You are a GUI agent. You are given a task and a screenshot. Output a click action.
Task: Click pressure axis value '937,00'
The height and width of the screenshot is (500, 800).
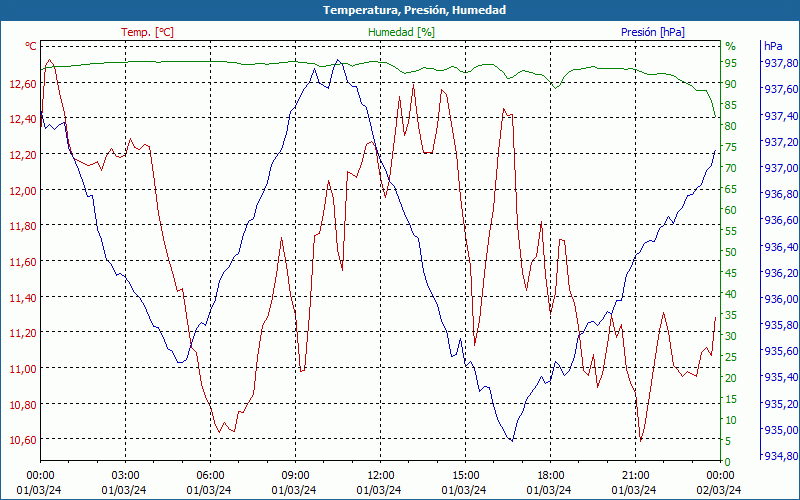point(780,167)
